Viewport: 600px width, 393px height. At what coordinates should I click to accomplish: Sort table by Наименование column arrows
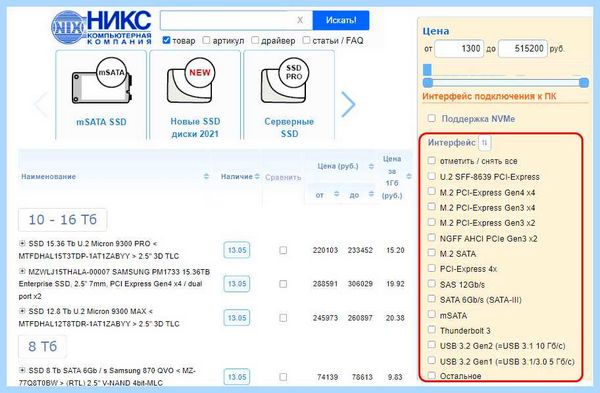(206, 176)
